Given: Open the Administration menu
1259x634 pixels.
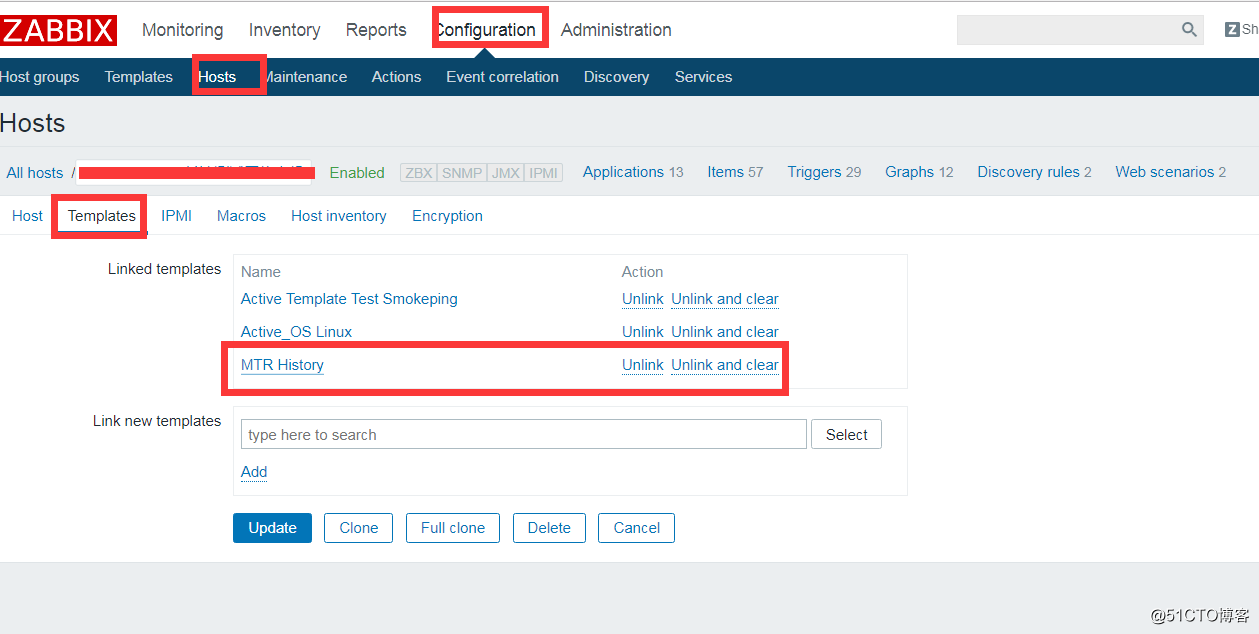Looking at the screenshot, I should point(616,30).
